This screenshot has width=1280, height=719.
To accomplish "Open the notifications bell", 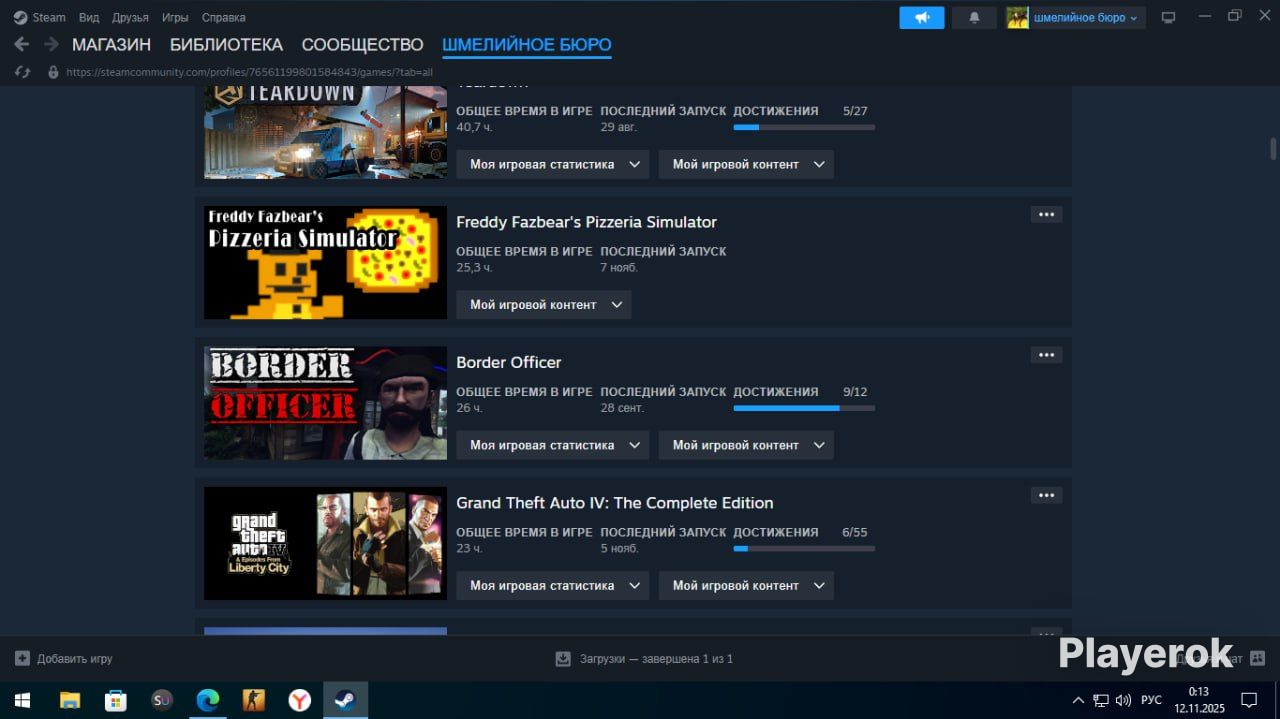I will coord(974,17).
